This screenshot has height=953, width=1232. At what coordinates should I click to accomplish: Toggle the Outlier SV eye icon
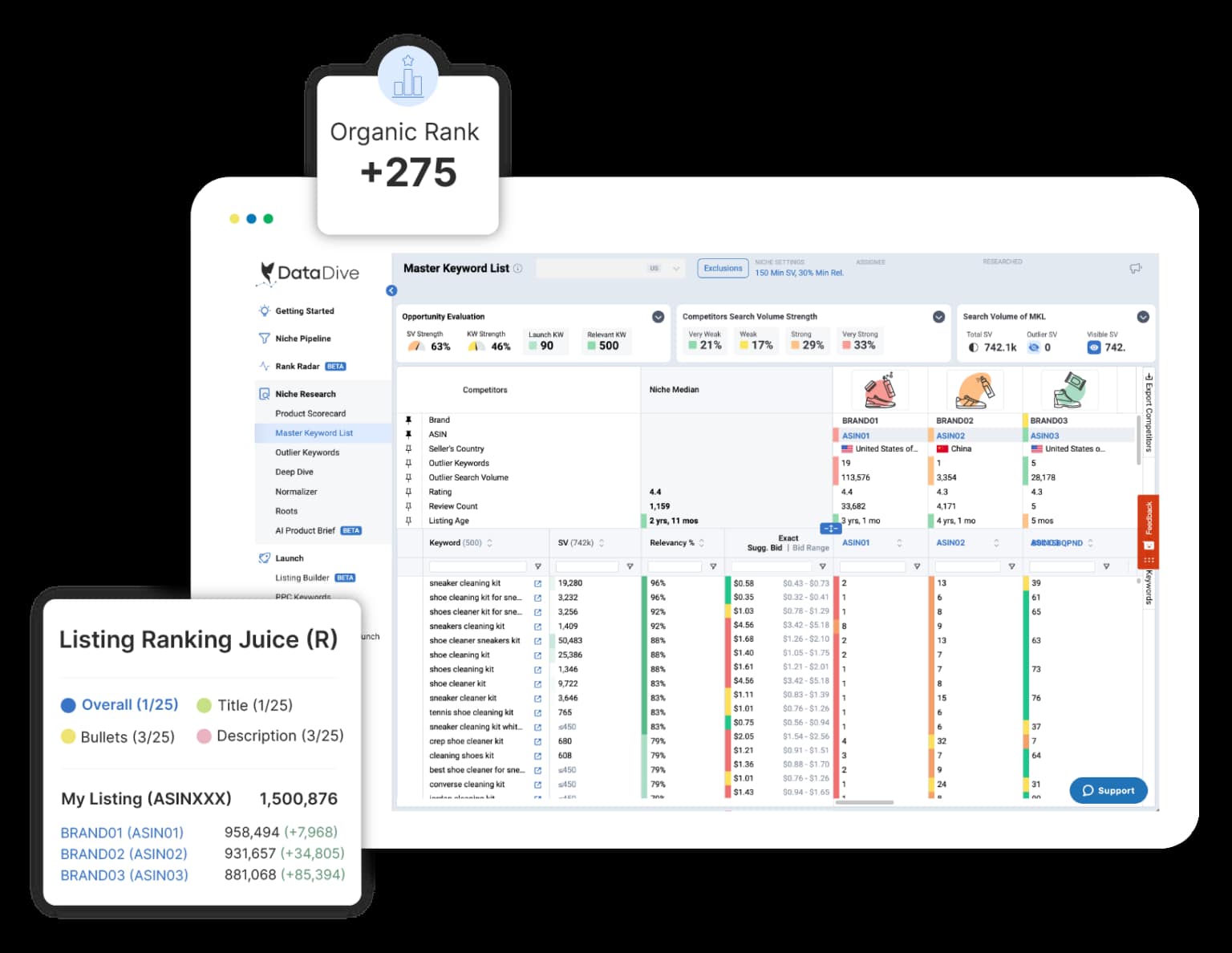coord(1034,347)
